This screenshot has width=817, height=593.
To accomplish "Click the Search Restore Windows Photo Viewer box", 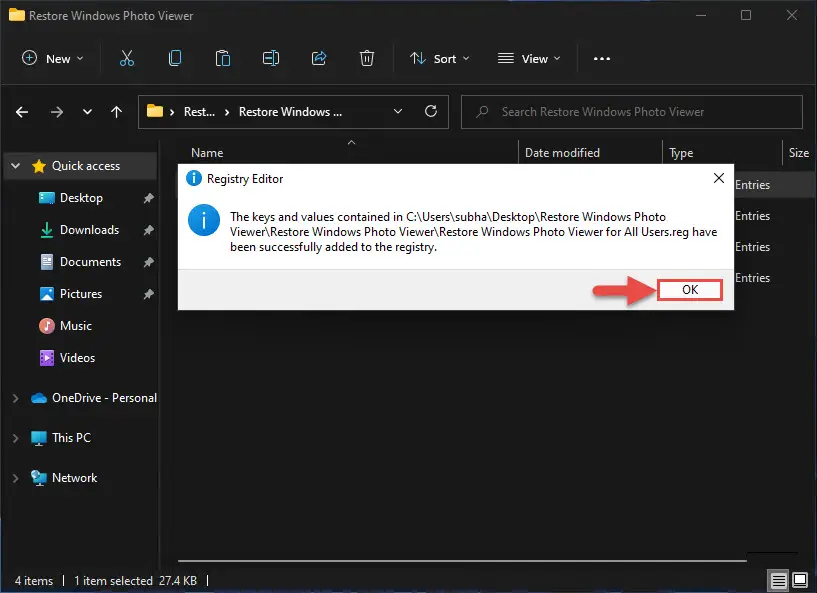I will pyautogui.click(x=632, y=112).
